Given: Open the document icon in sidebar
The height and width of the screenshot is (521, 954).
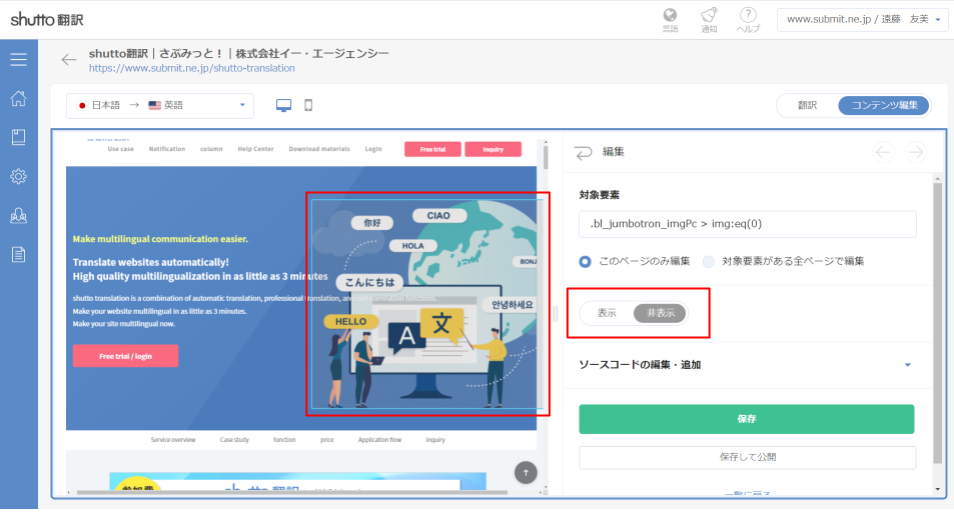Looking at the screenshot, I should [18, 254].
